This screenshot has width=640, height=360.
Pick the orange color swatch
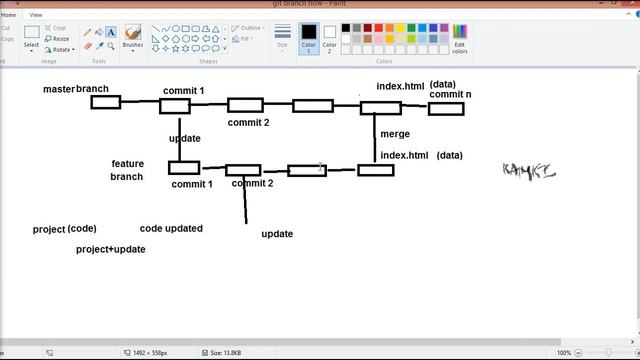390,28
